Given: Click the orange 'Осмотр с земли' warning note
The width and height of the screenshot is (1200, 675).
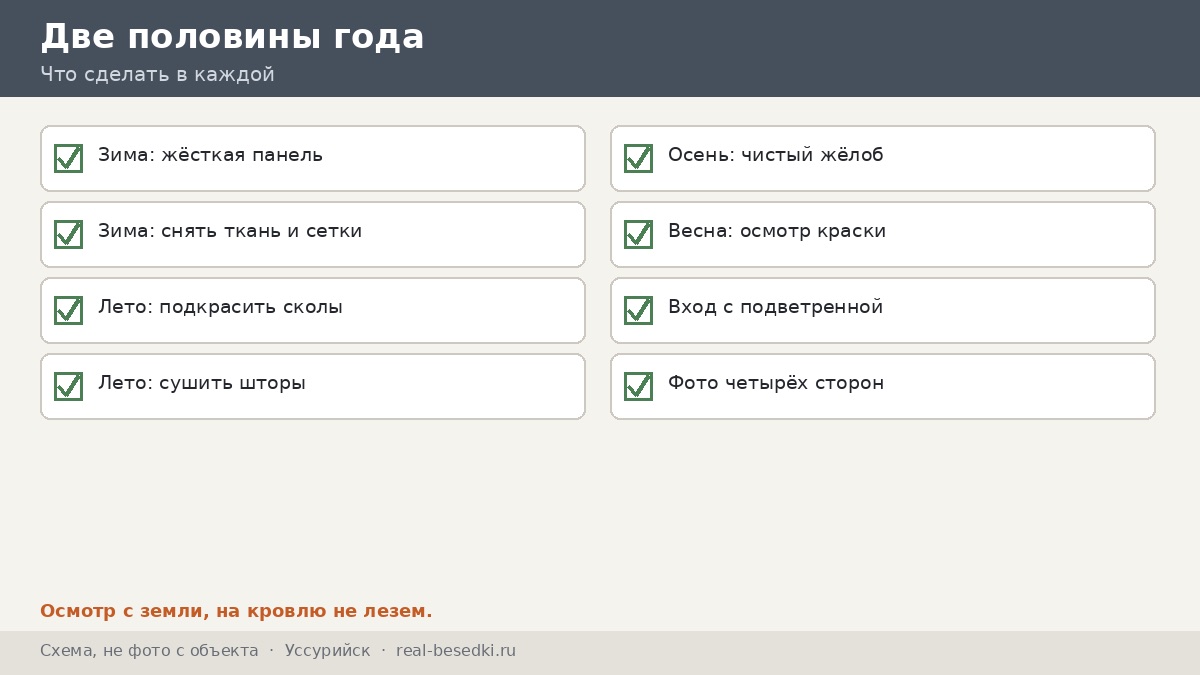Looking at the screenshot, I should (x=236, y=611).
